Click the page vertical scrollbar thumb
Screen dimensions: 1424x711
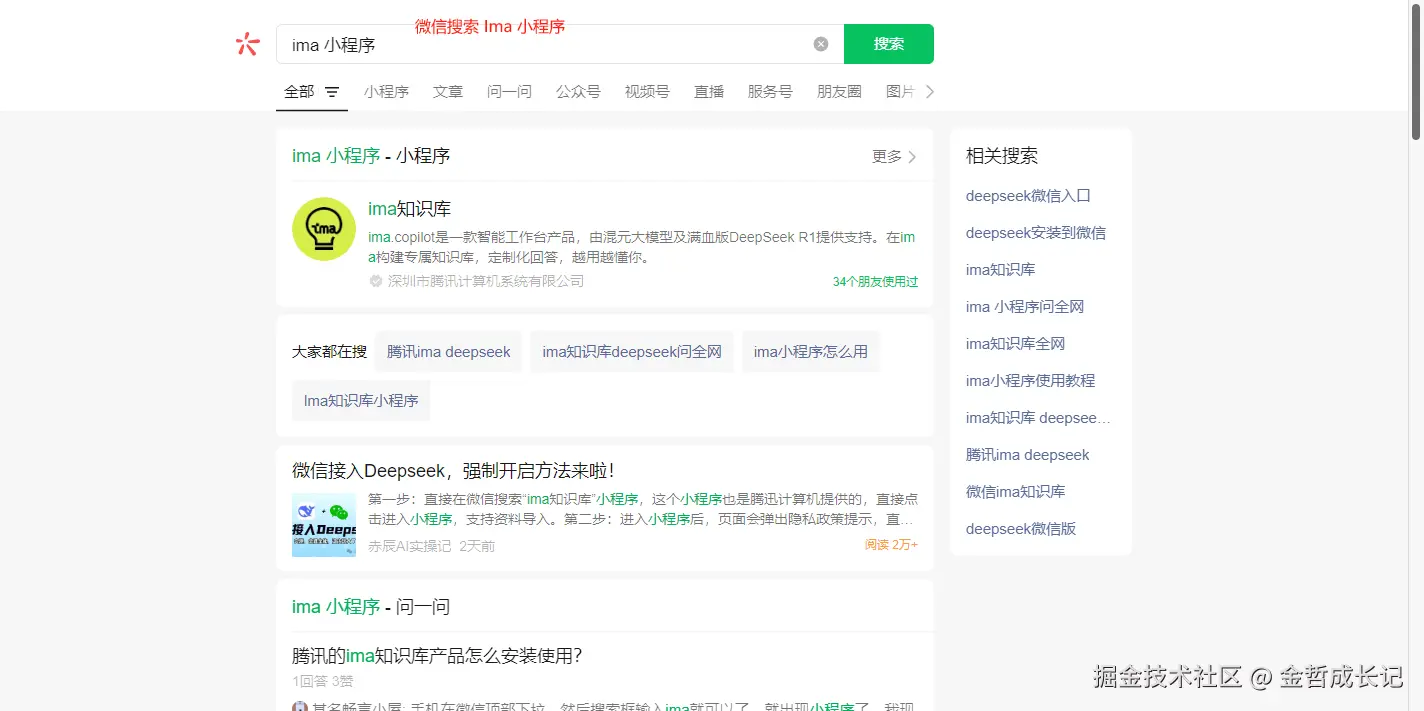tap(1415, 70)
